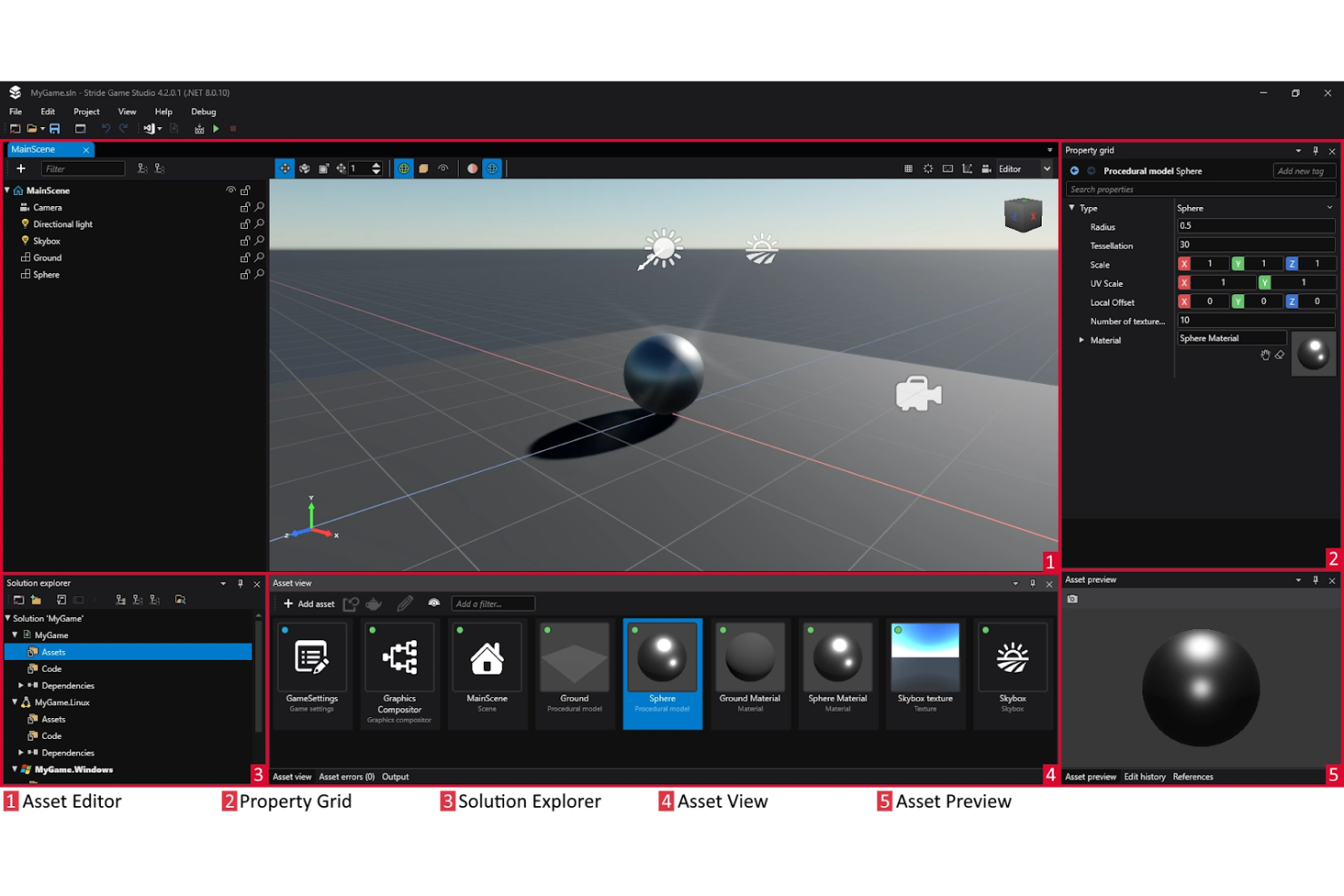Click the Add asset button
1344x896 pixels.
point(309,604)
